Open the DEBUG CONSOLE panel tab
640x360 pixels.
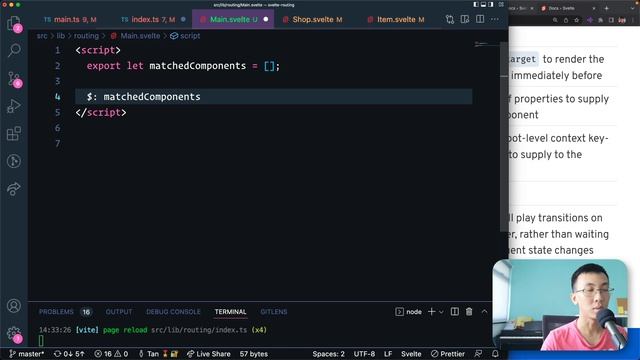173,312
